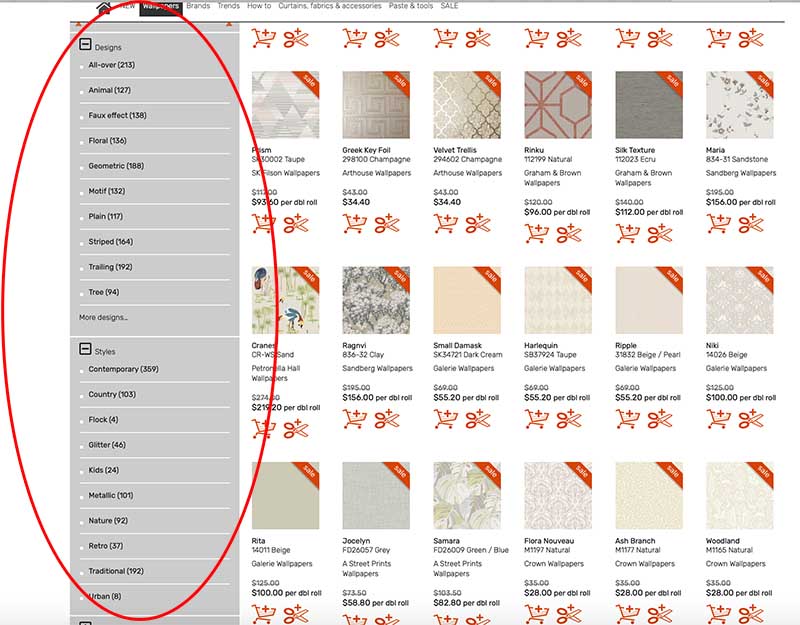Open the Brands menu
The height and width of the screenshot is (625, 800).
198,6
